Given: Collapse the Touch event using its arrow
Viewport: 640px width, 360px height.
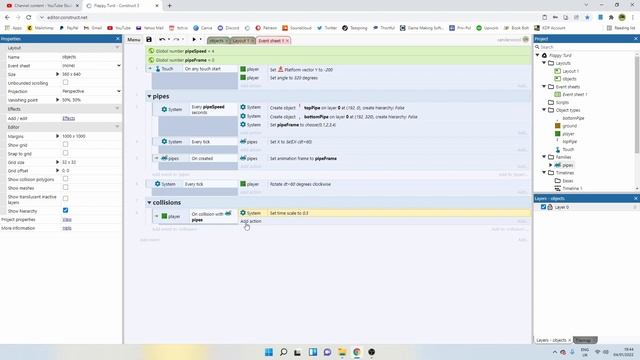Looking at the screenshot, I should click(150, 69).
